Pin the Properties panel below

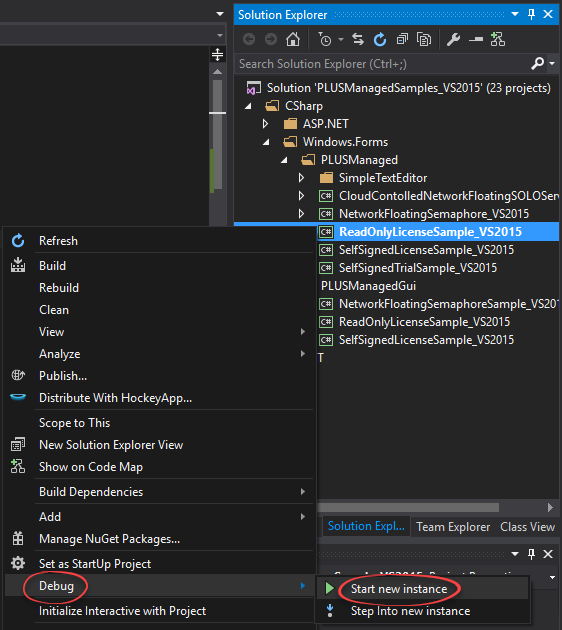(x=531, y=554)
